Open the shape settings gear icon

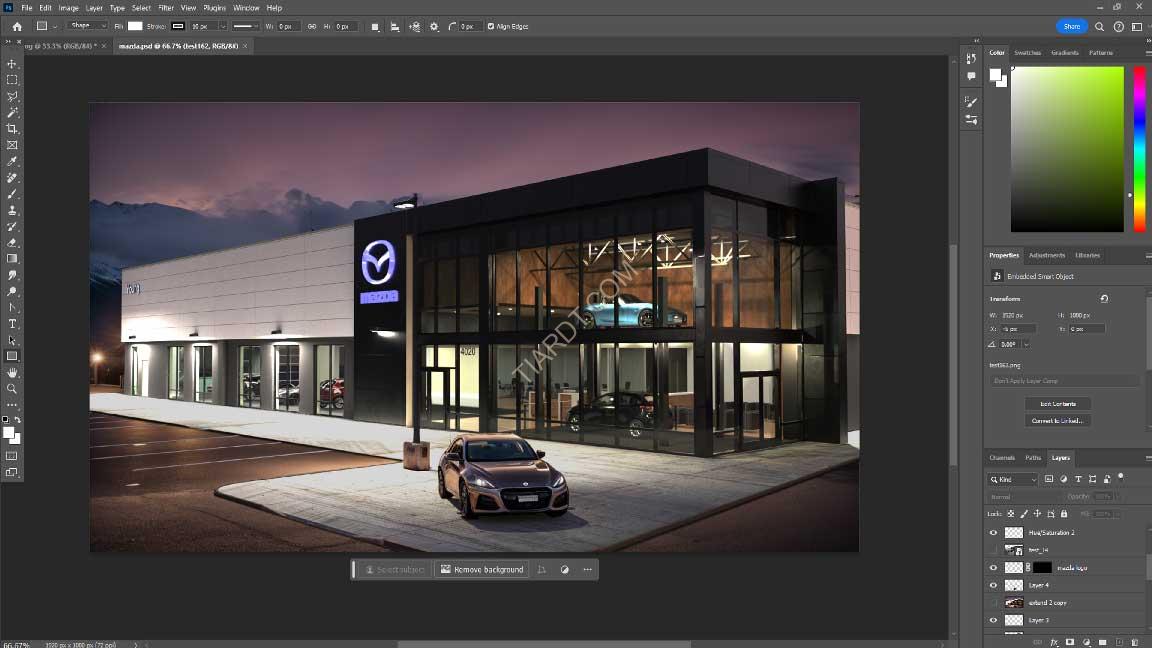coord(434,26)
